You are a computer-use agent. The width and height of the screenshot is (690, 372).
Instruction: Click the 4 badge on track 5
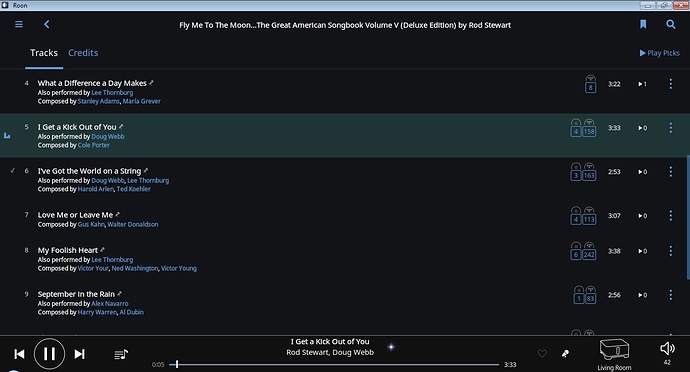[576, 131]
